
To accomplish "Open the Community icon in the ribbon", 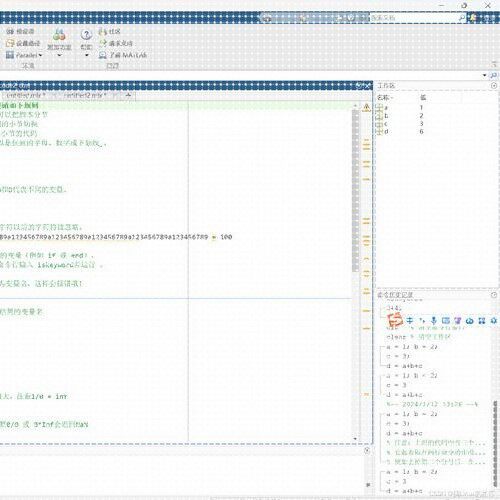I will pos(102,31).
